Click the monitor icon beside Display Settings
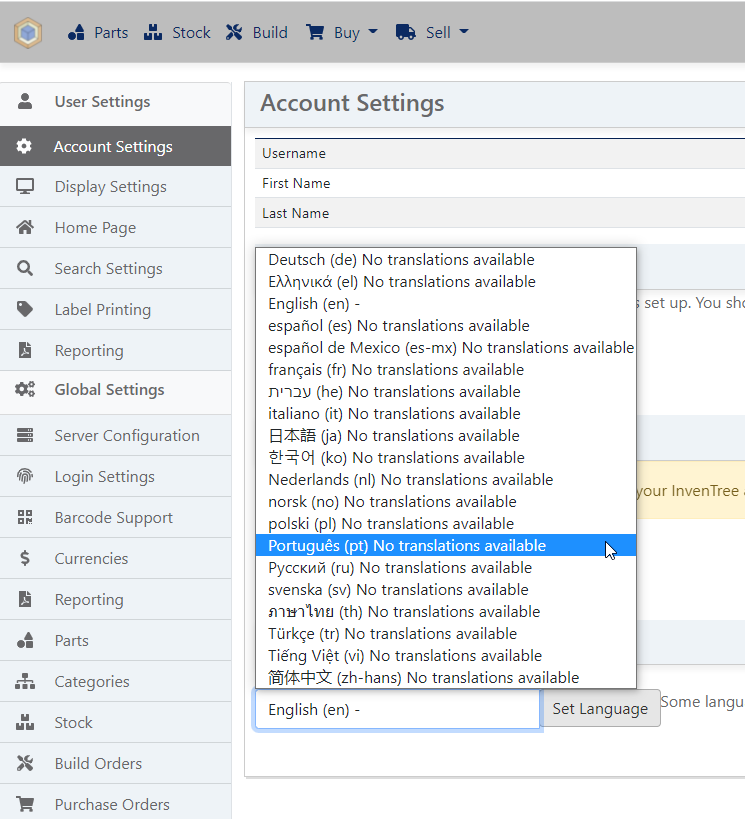The image size is (745, 819). click(27, 187)
